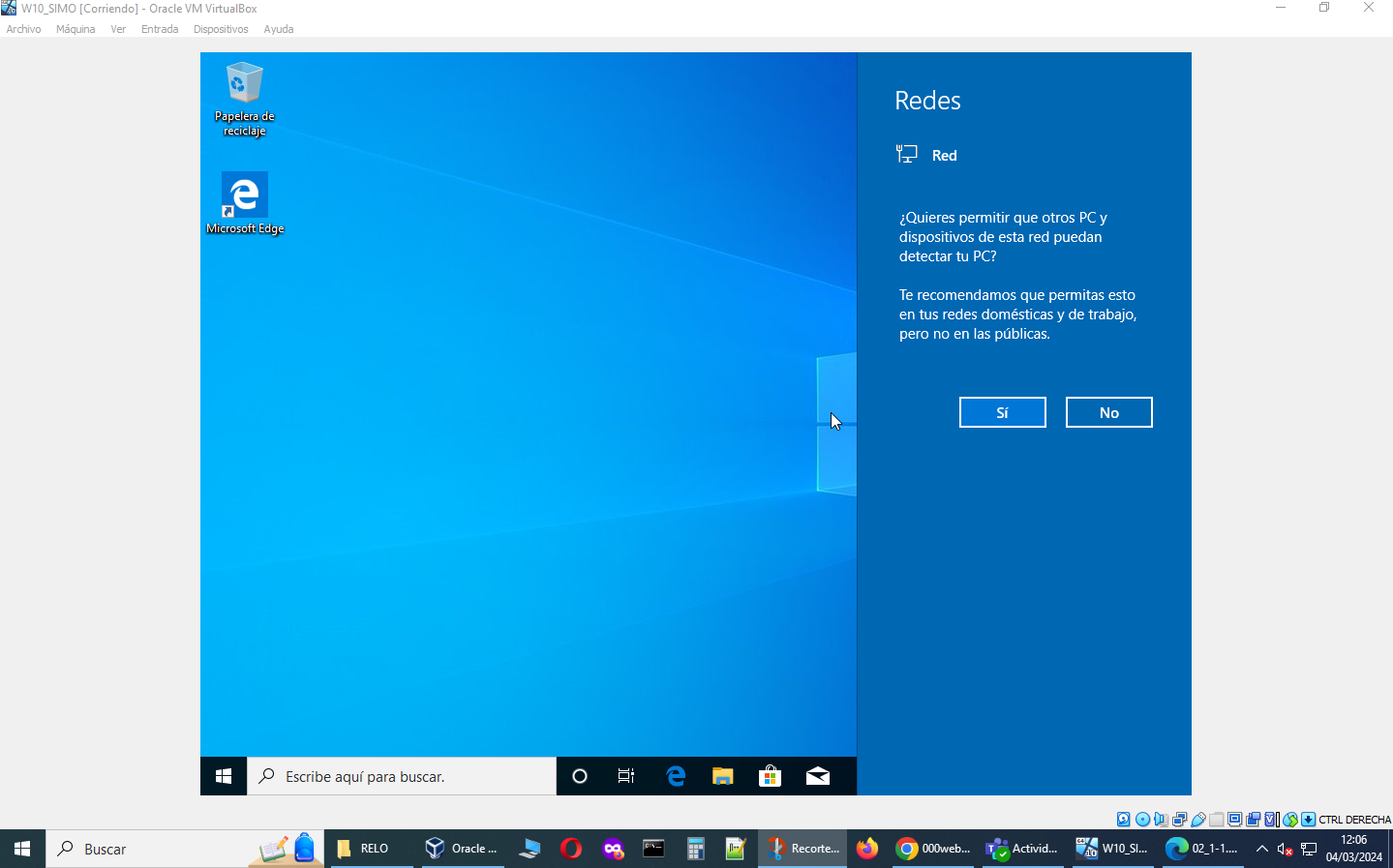Open Cortana circle in guest taskbar
Viewport: 1393px width, 868px height.
(580, 776)
